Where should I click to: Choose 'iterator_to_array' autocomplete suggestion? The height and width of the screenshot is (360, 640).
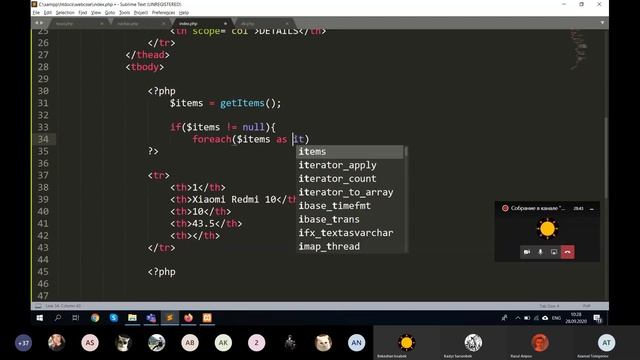click(x=350, y=192)
